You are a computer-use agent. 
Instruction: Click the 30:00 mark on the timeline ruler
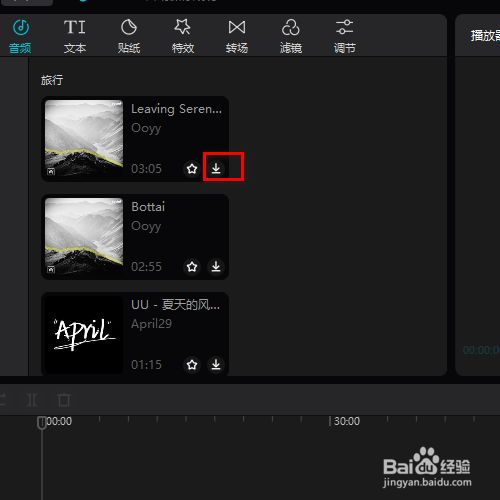click(347, 421)
